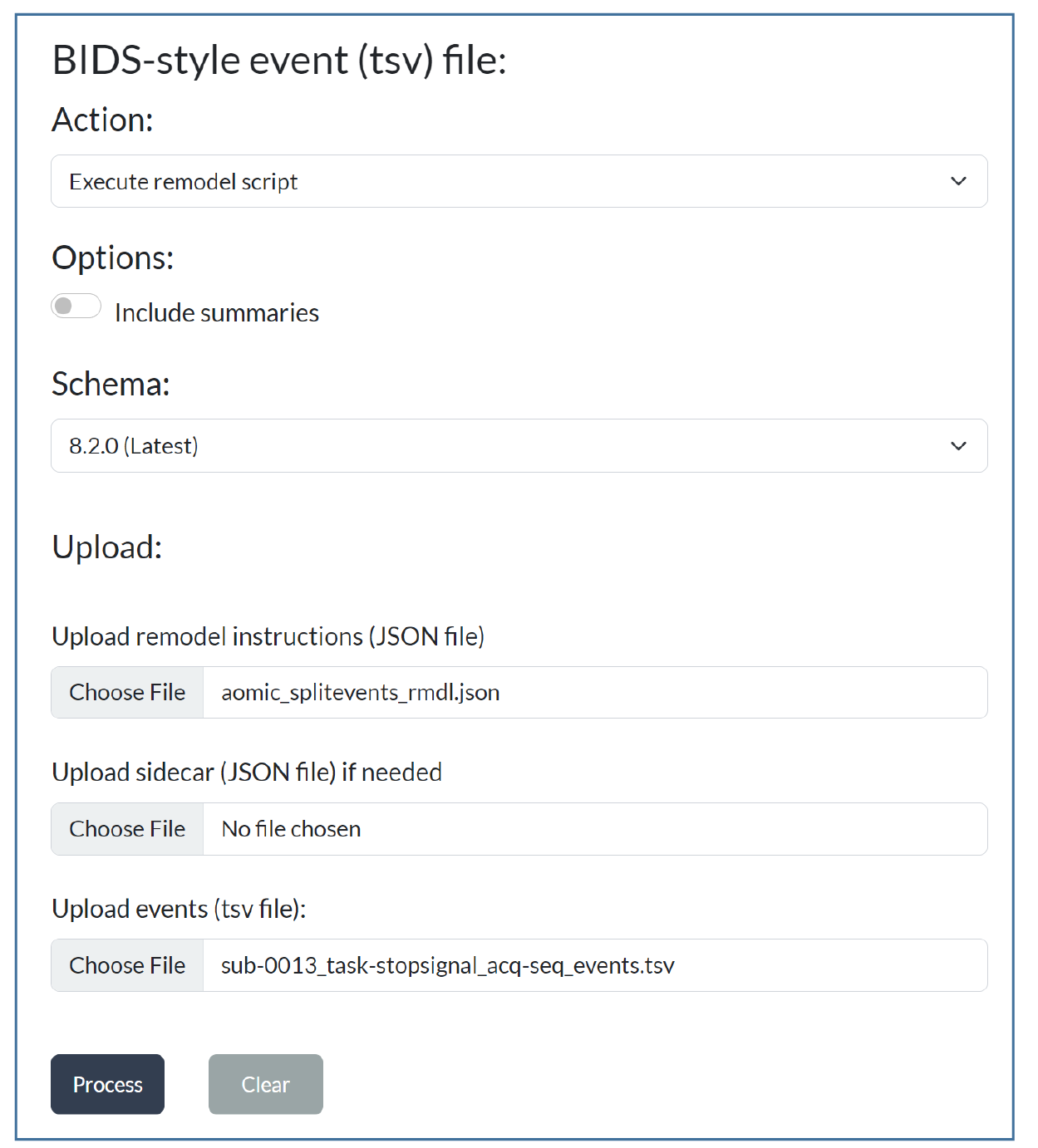This screenshot has height=1148, width=1038.
Task: Click the Upload events (tsv file) label
Action: (179, 909)
